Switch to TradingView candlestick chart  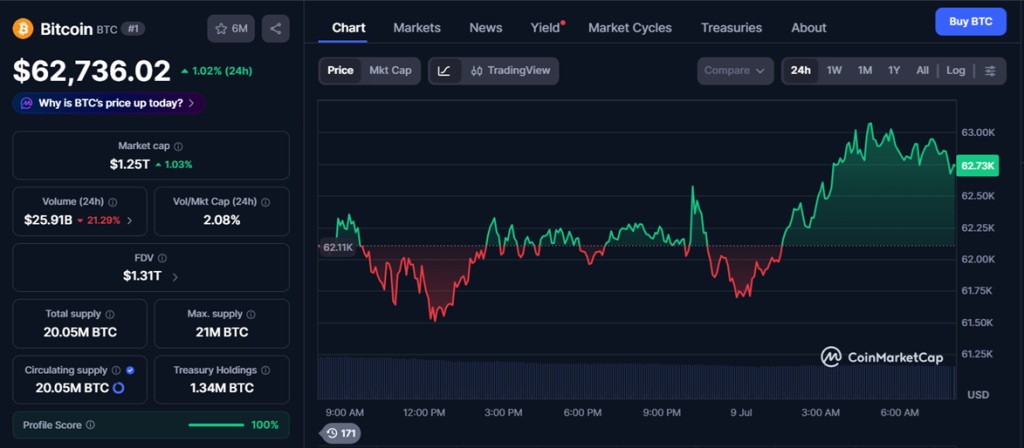(510, 71)
